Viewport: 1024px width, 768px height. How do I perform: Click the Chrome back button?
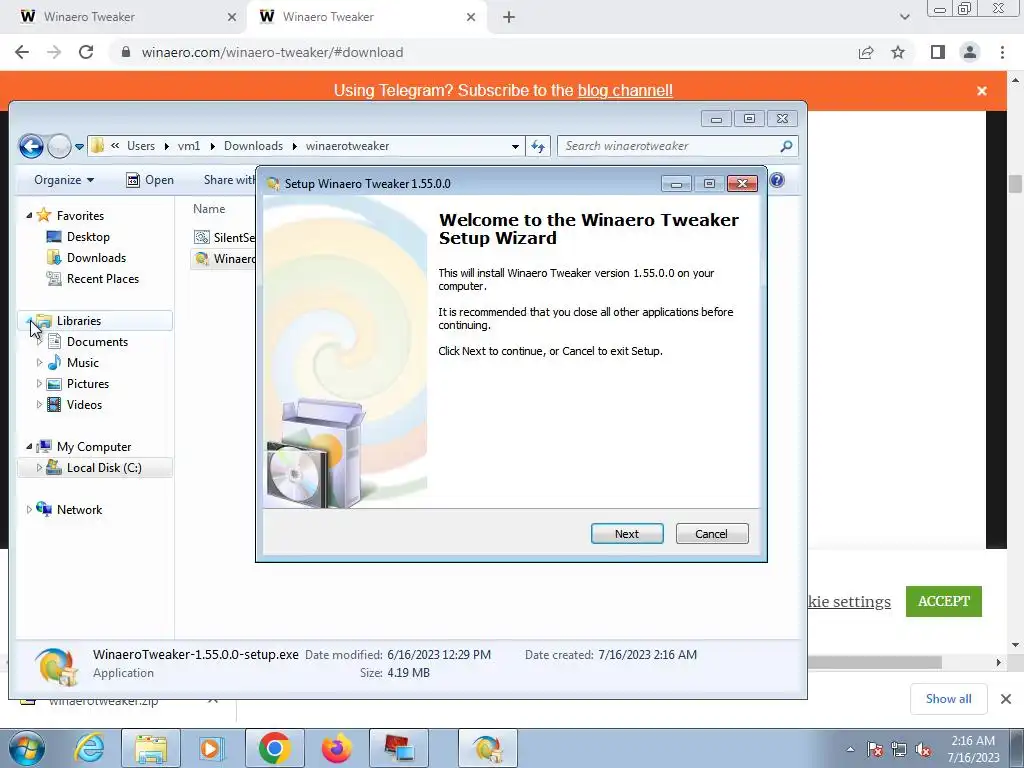coord(22,52)
